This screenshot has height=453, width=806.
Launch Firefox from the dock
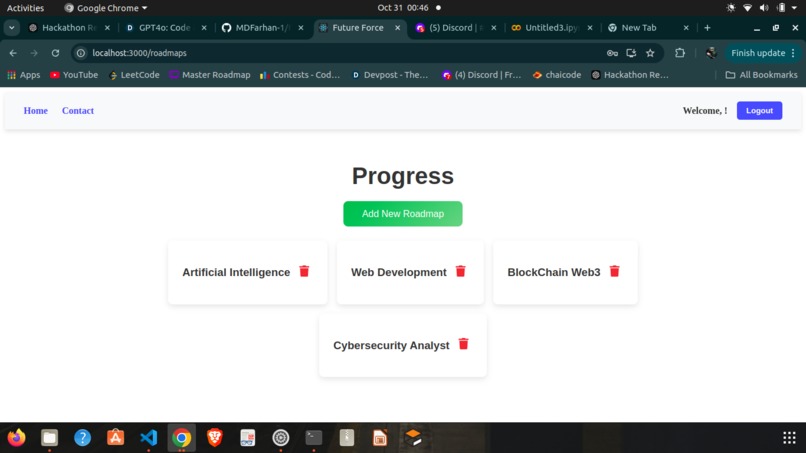(16, 438)
